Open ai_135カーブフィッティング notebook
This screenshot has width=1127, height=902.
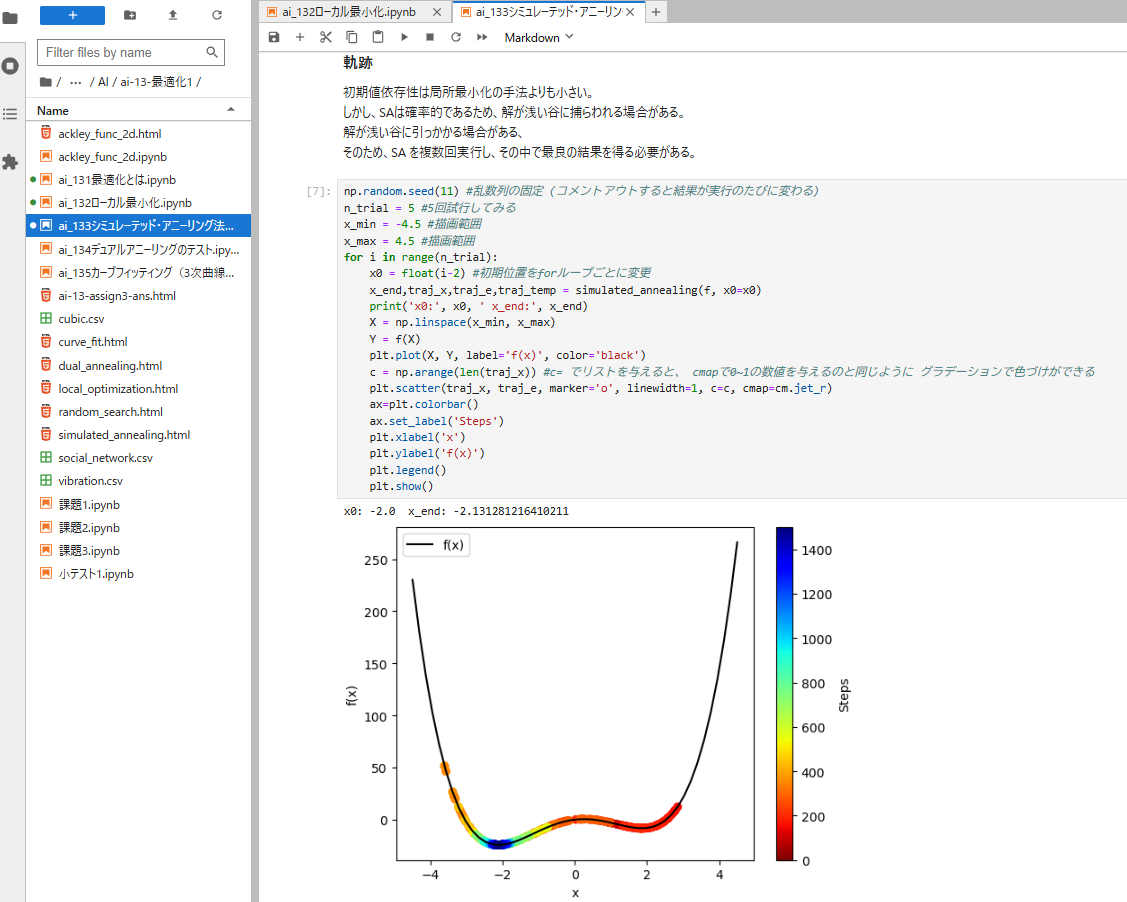click(x=139, y=272)
